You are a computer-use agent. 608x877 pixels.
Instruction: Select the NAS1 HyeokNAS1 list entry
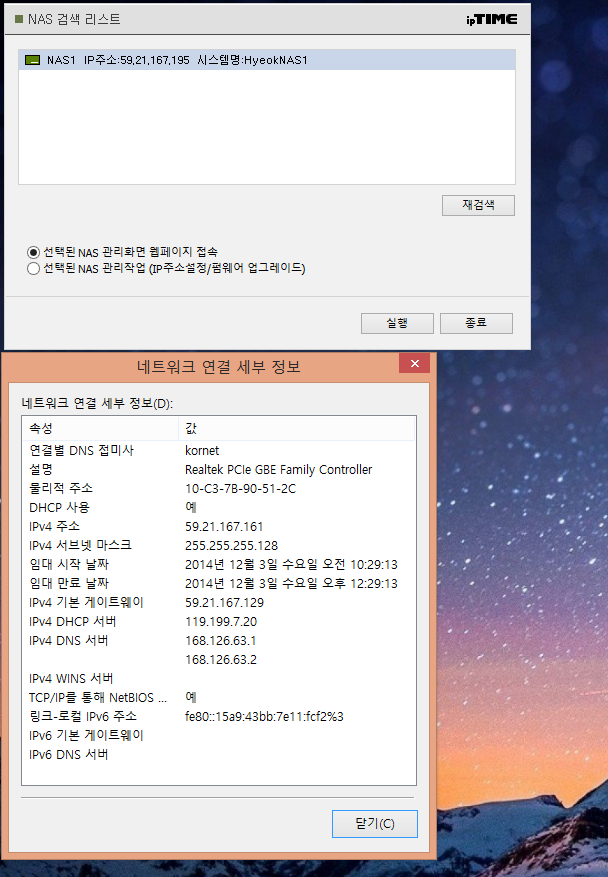pyautogui.click(x=267, y=60)
